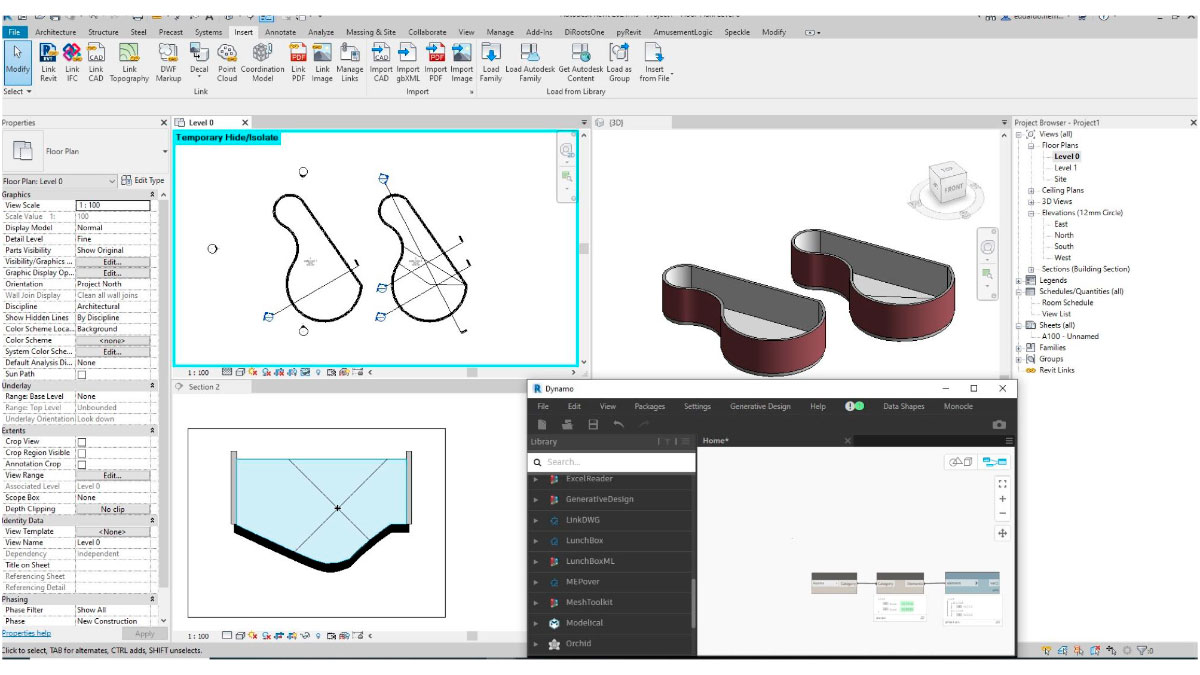
Task: Switch Dynamo to 3D geometry preview mode
Action: coord(961,462)
